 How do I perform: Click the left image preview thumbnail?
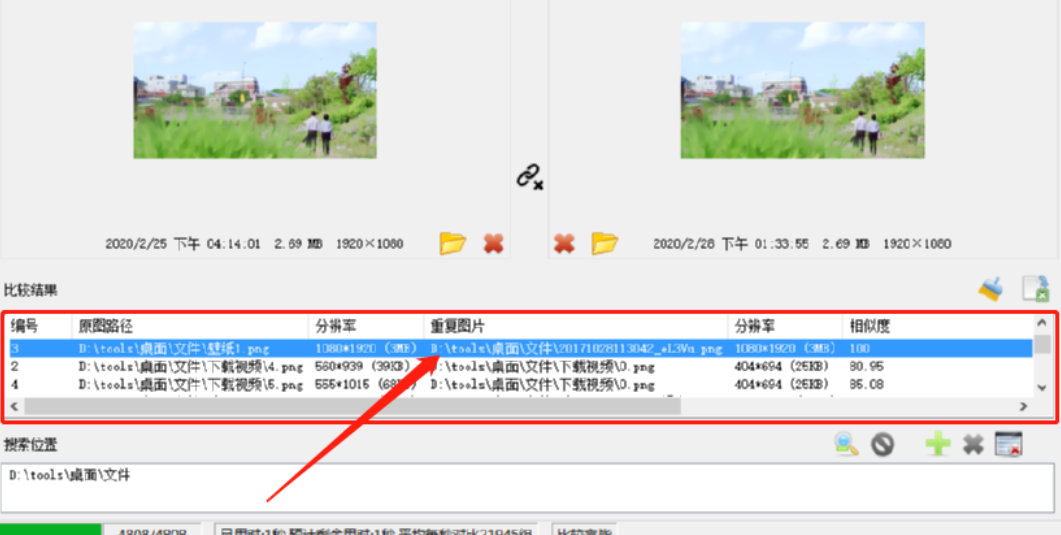[x=255, y=90]
